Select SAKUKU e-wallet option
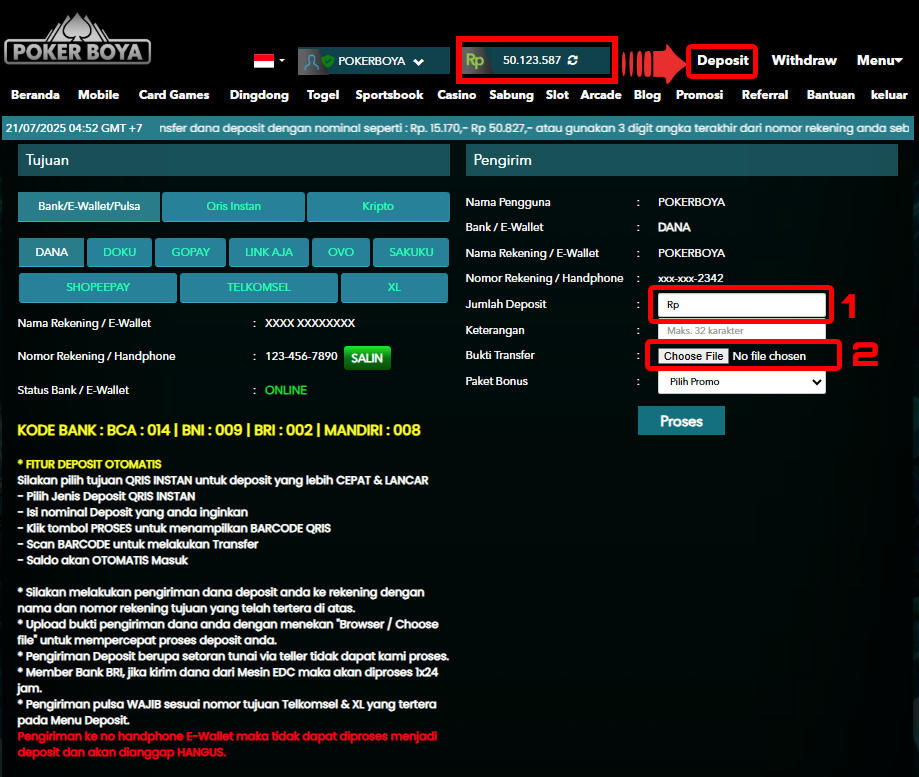The width and height of the screenshot is (919, 777). pos(411,252)
